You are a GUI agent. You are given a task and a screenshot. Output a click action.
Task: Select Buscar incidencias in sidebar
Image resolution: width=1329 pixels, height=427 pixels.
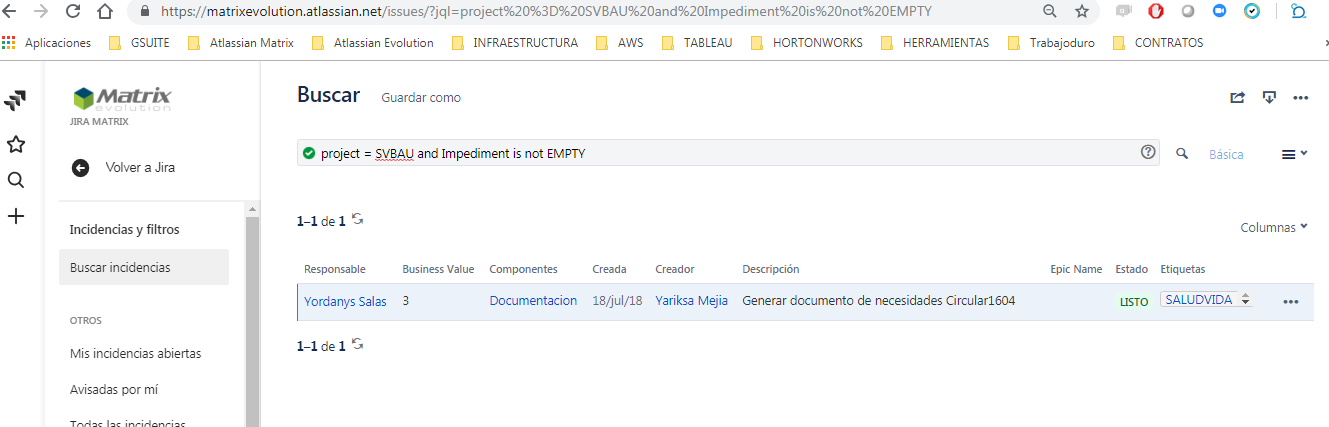tap(144, 268)
